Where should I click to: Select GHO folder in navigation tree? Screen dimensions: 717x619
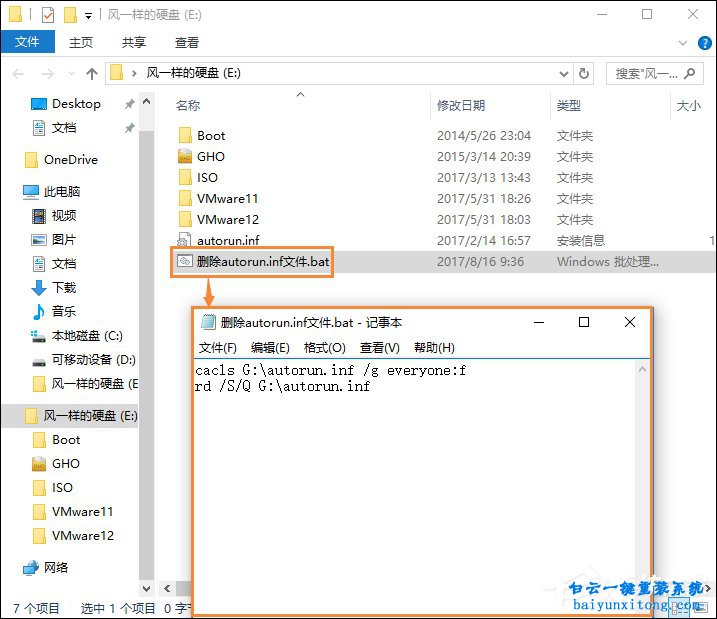[65, 464]
